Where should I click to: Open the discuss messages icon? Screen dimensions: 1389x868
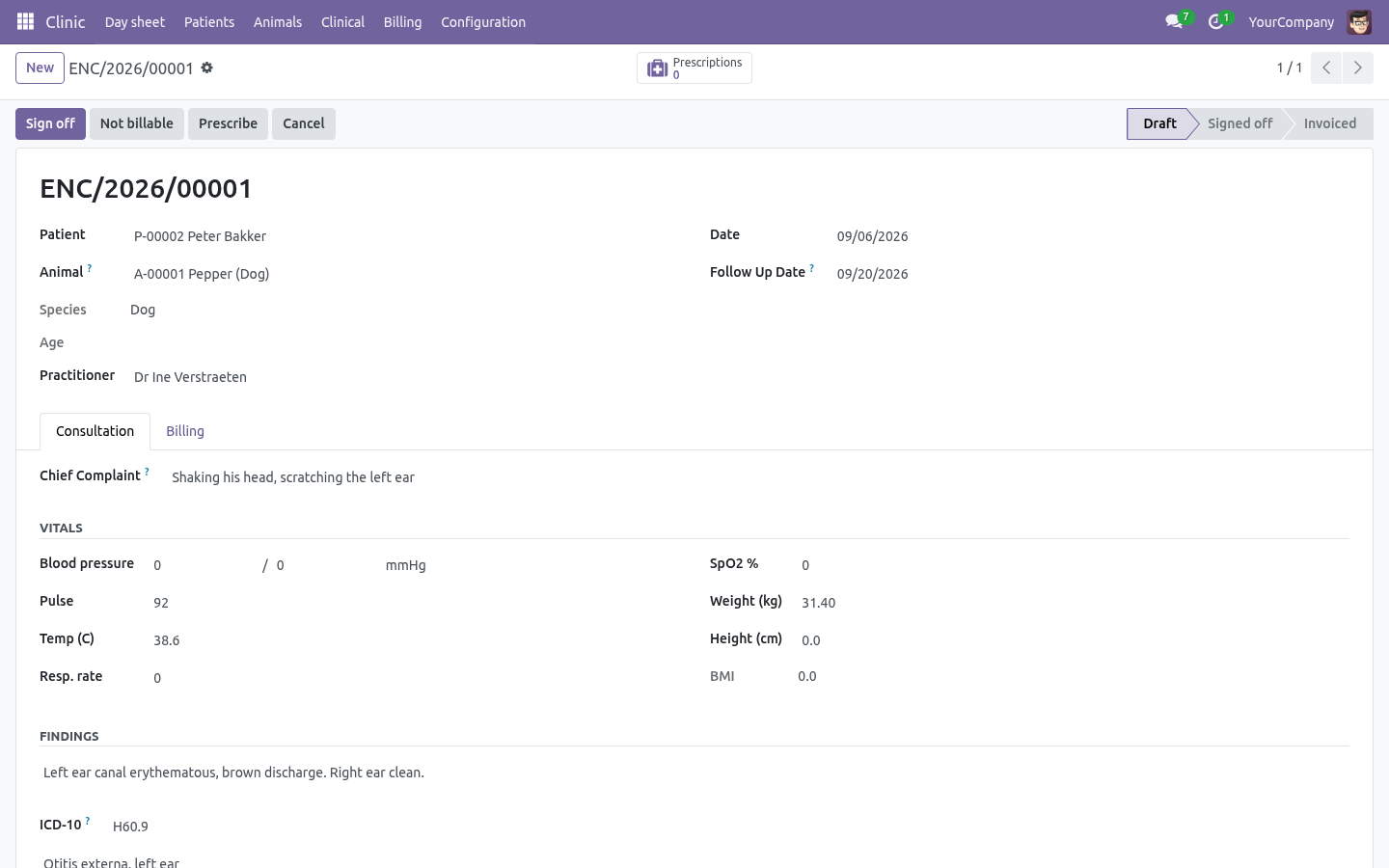pyautogui.click(x=1174, y=21)
